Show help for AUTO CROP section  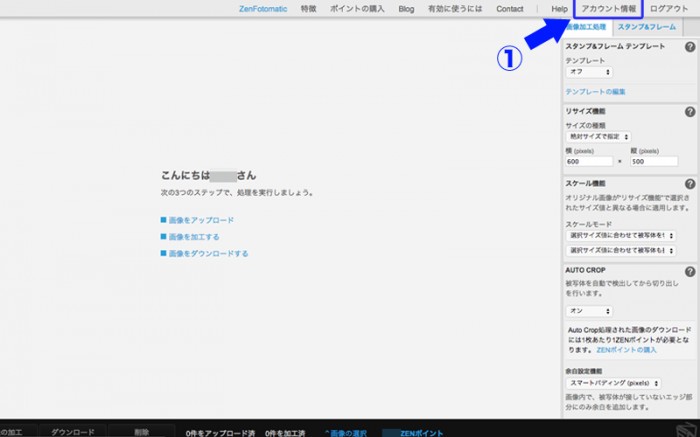coord(690,271)
